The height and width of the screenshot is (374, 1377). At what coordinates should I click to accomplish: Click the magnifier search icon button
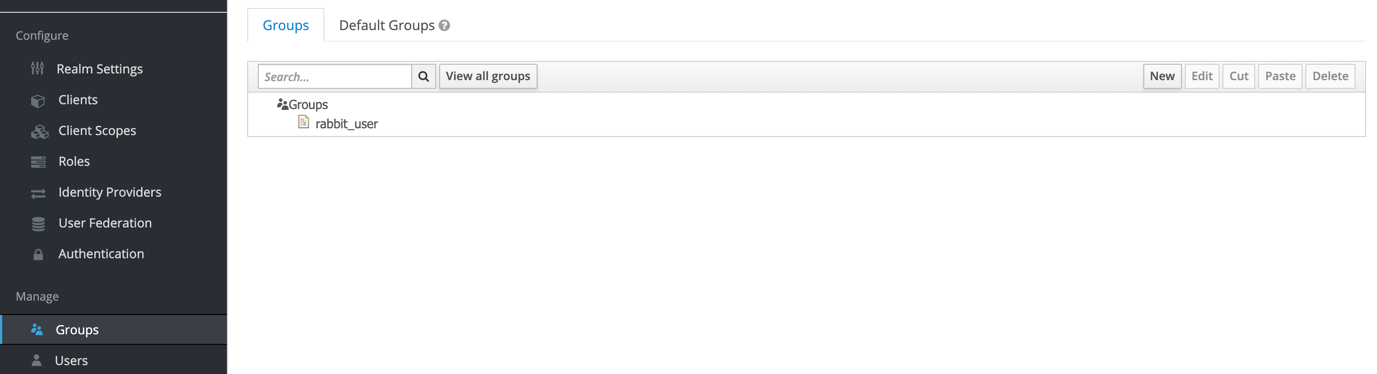tap(424, 76)
